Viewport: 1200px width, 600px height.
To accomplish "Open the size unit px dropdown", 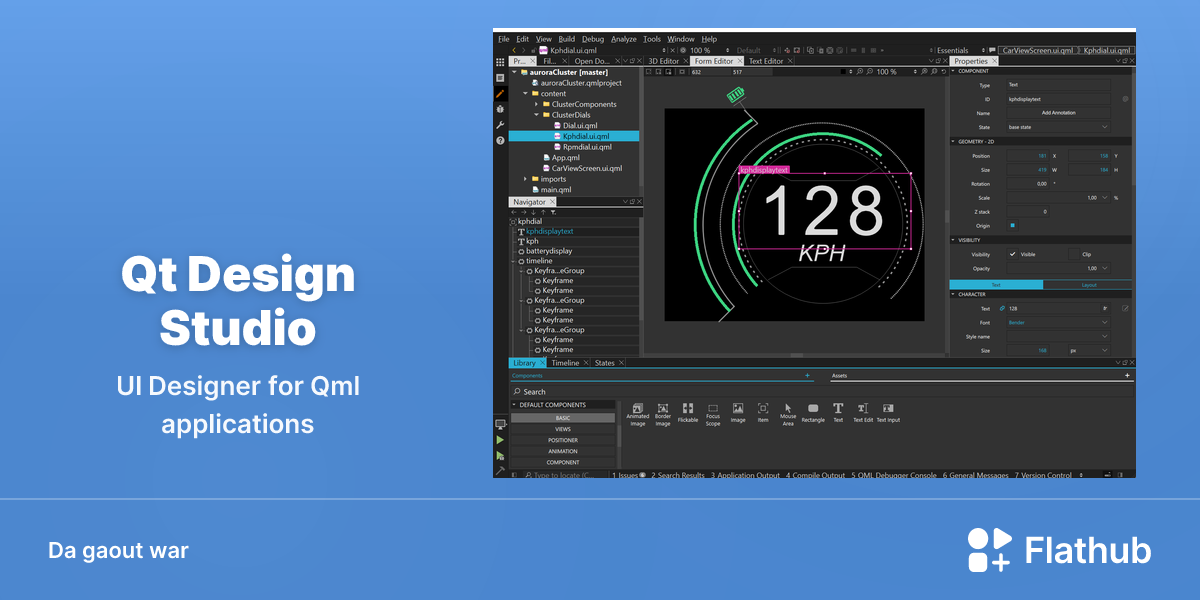I will click(1088, 350).
